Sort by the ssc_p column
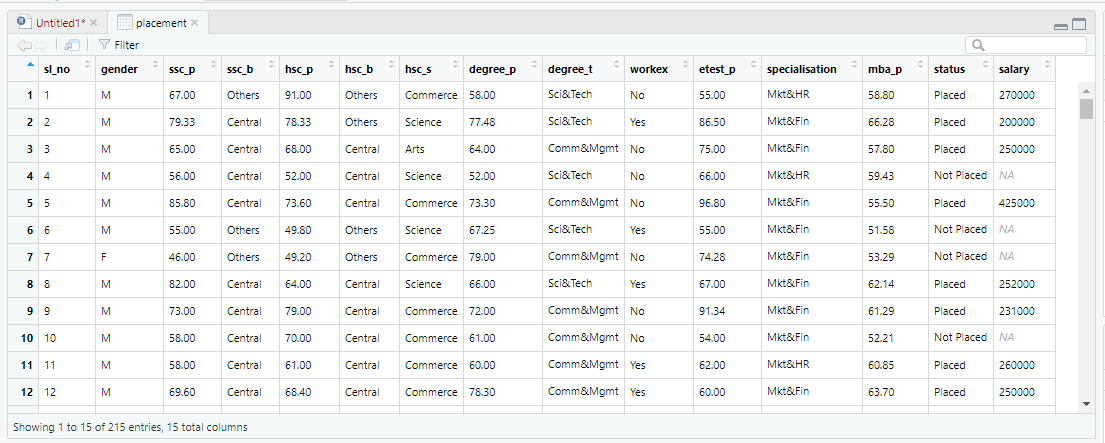 pos(192,69)
